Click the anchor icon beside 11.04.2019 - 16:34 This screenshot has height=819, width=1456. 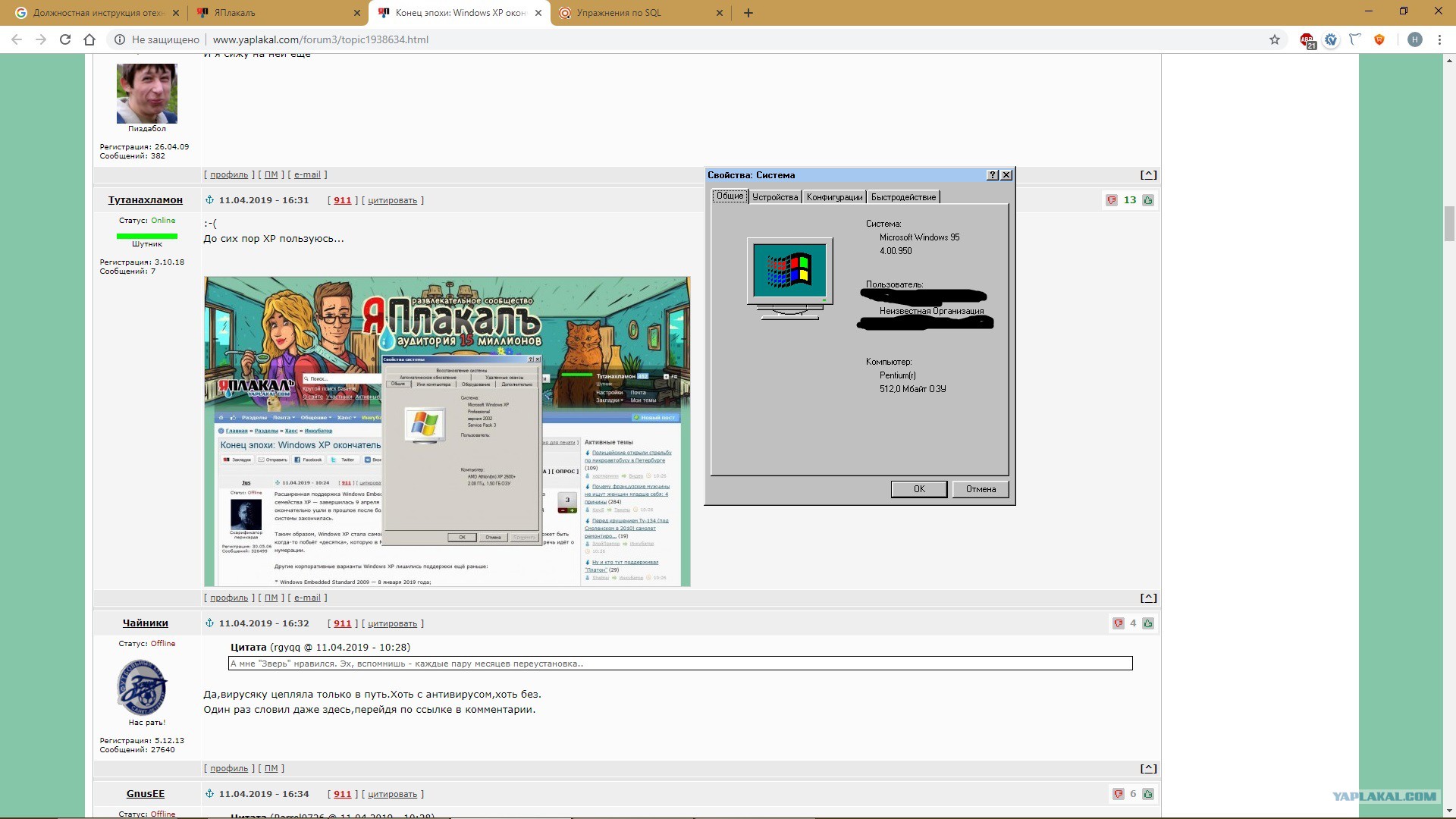click(210, 793)
